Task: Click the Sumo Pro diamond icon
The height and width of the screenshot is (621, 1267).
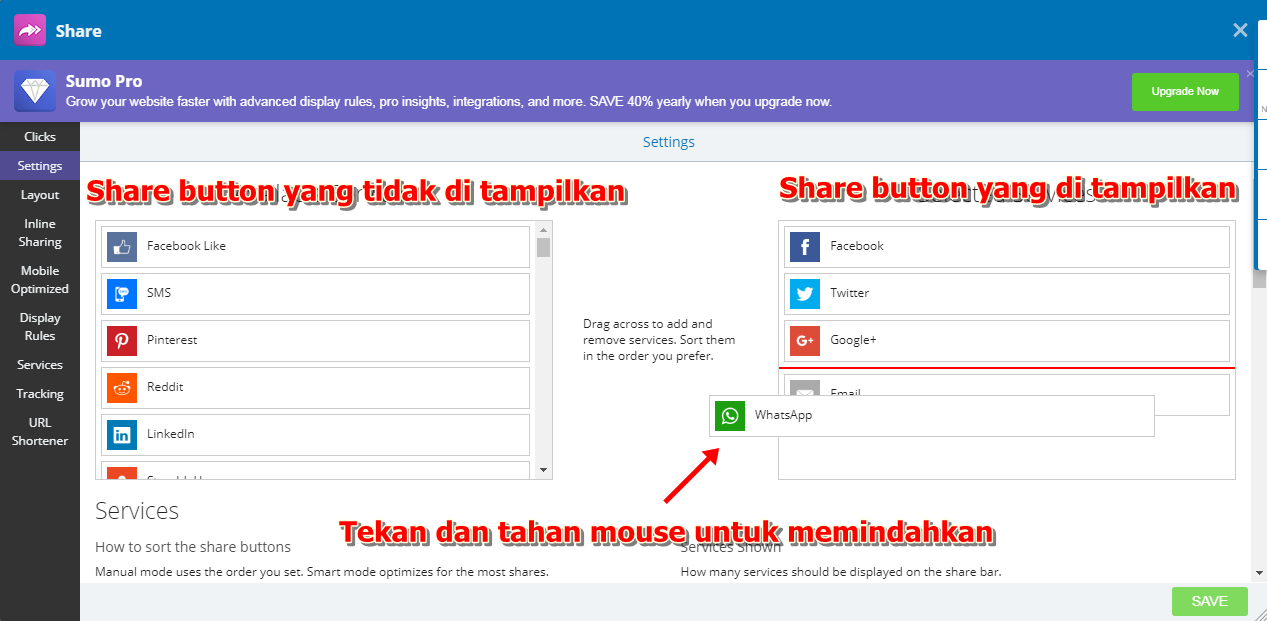Action: 35,91
